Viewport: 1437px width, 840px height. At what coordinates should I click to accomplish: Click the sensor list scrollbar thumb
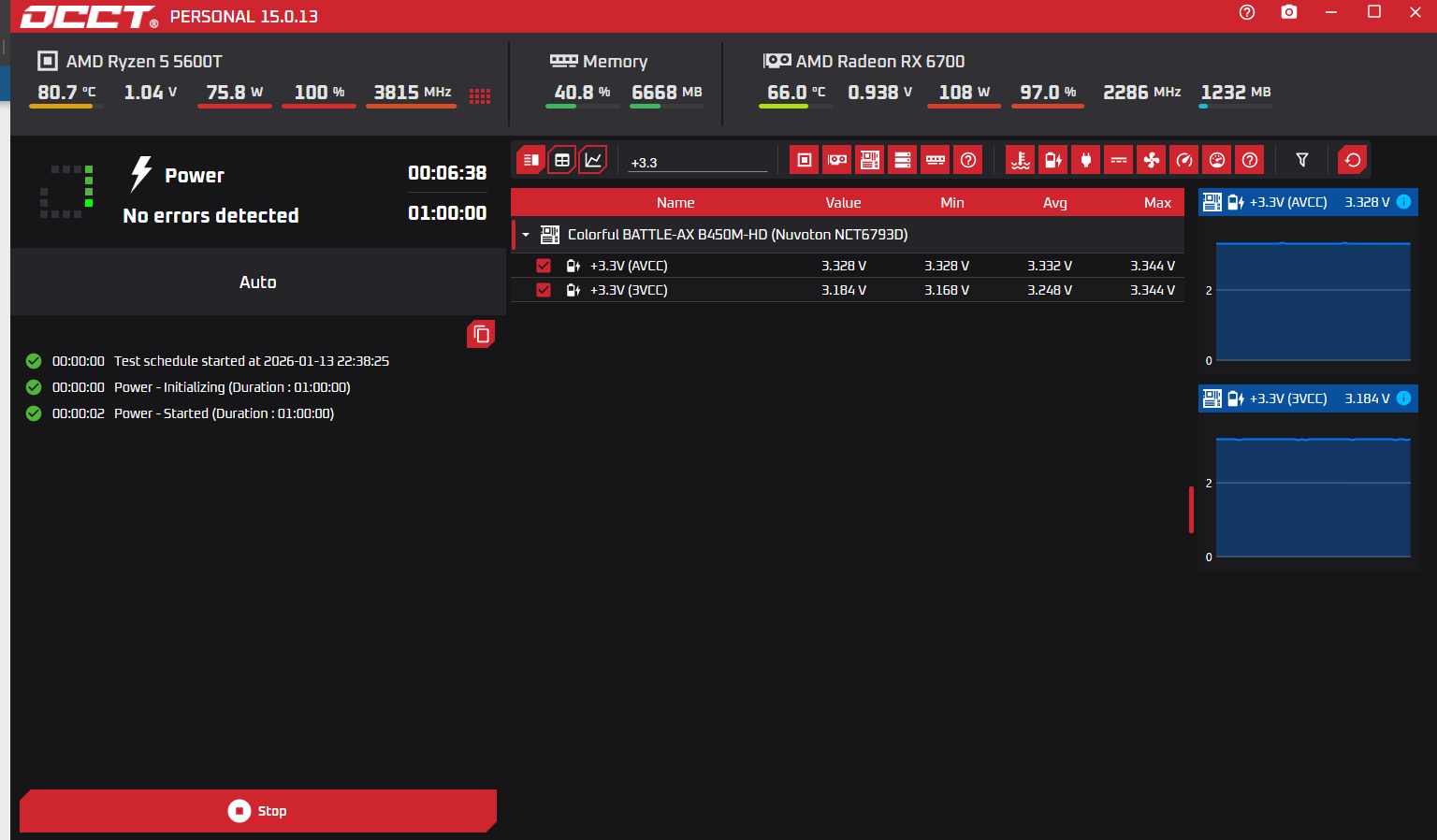(1191, 510)
